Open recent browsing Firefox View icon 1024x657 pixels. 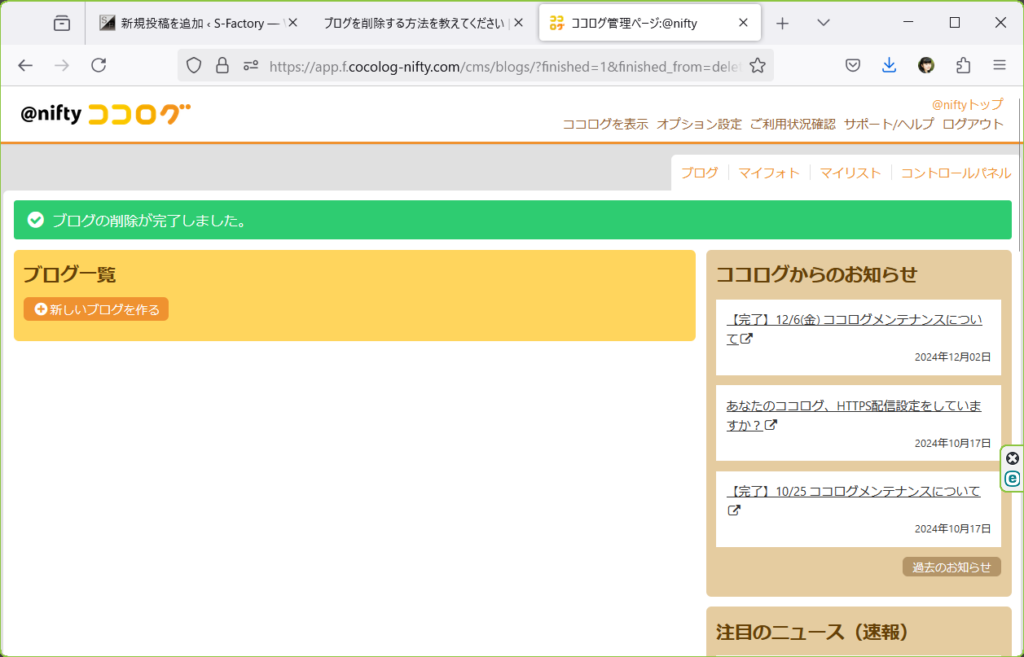(62, 24)
